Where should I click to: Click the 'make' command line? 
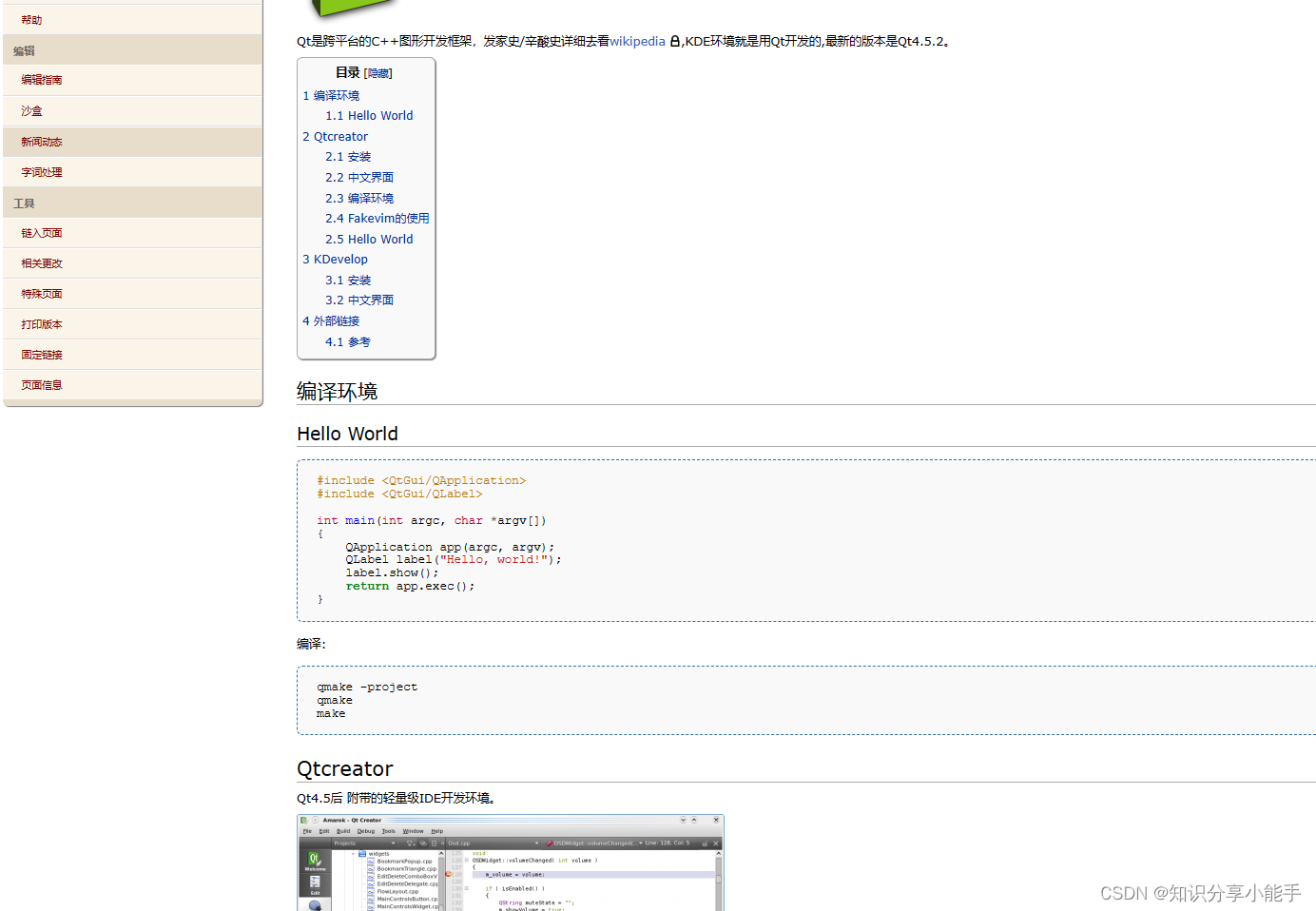point(331,714)
